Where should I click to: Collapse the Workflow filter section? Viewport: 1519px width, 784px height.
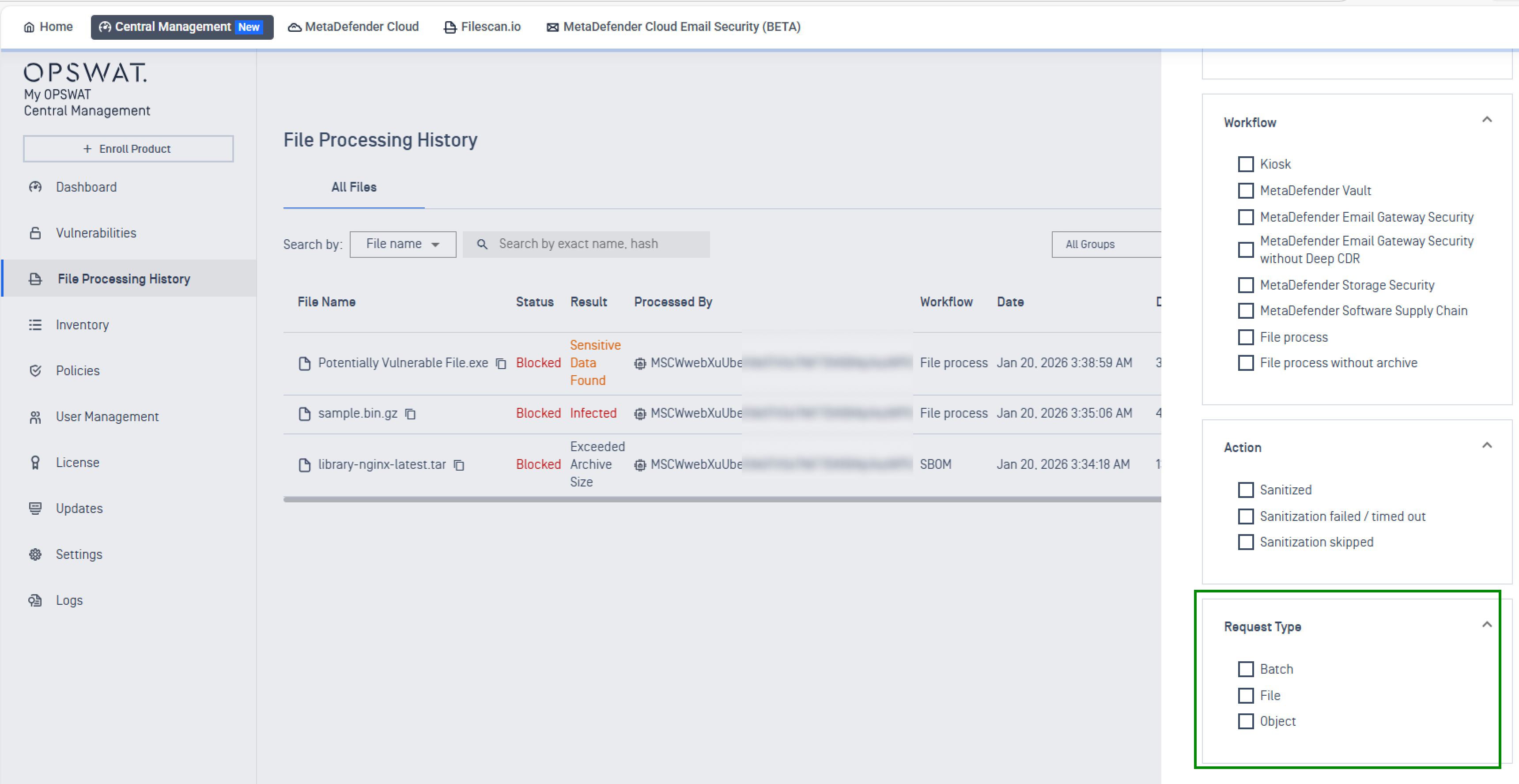point(1487,120)
